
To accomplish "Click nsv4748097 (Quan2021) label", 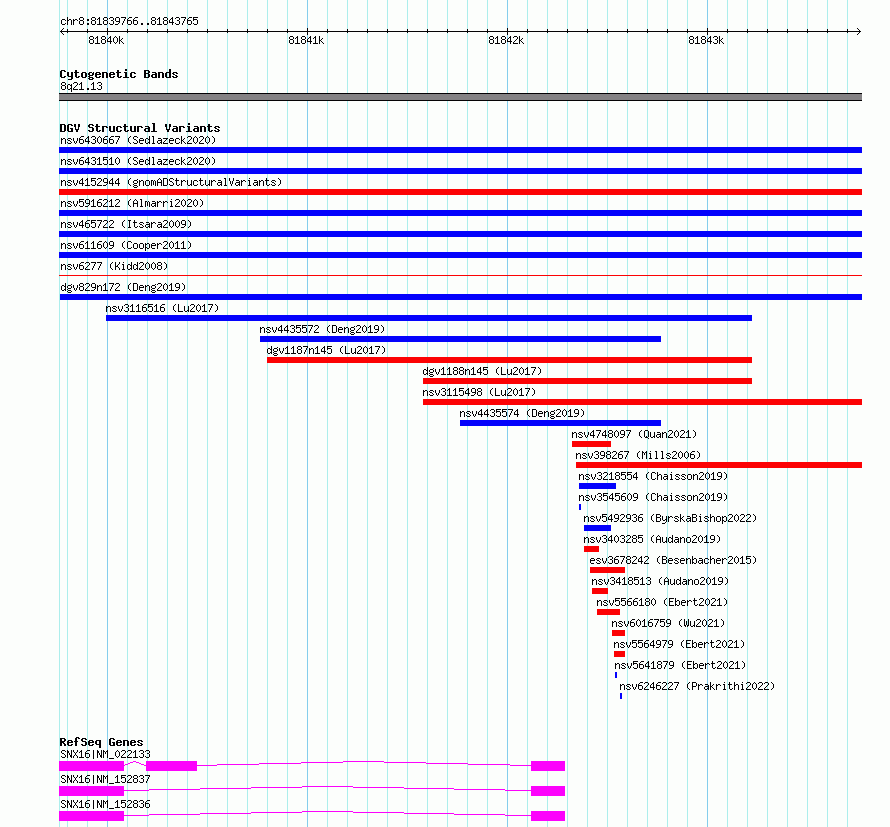I will pyautogui.click(x=634, y=434).
